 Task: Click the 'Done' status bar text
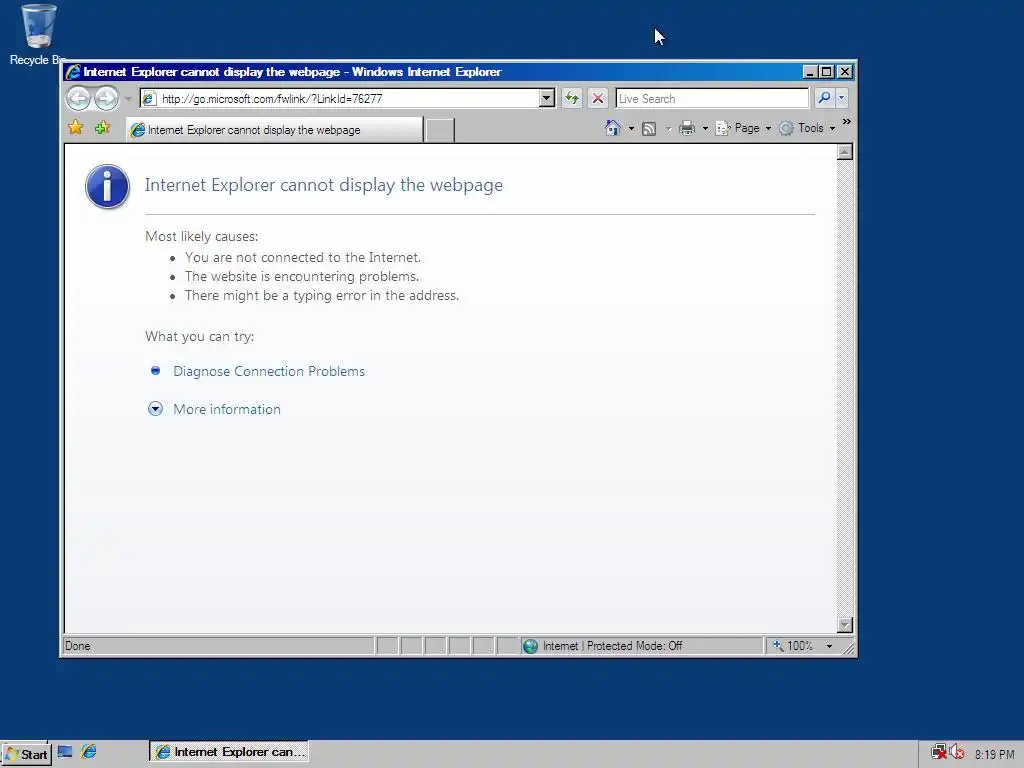78,646
